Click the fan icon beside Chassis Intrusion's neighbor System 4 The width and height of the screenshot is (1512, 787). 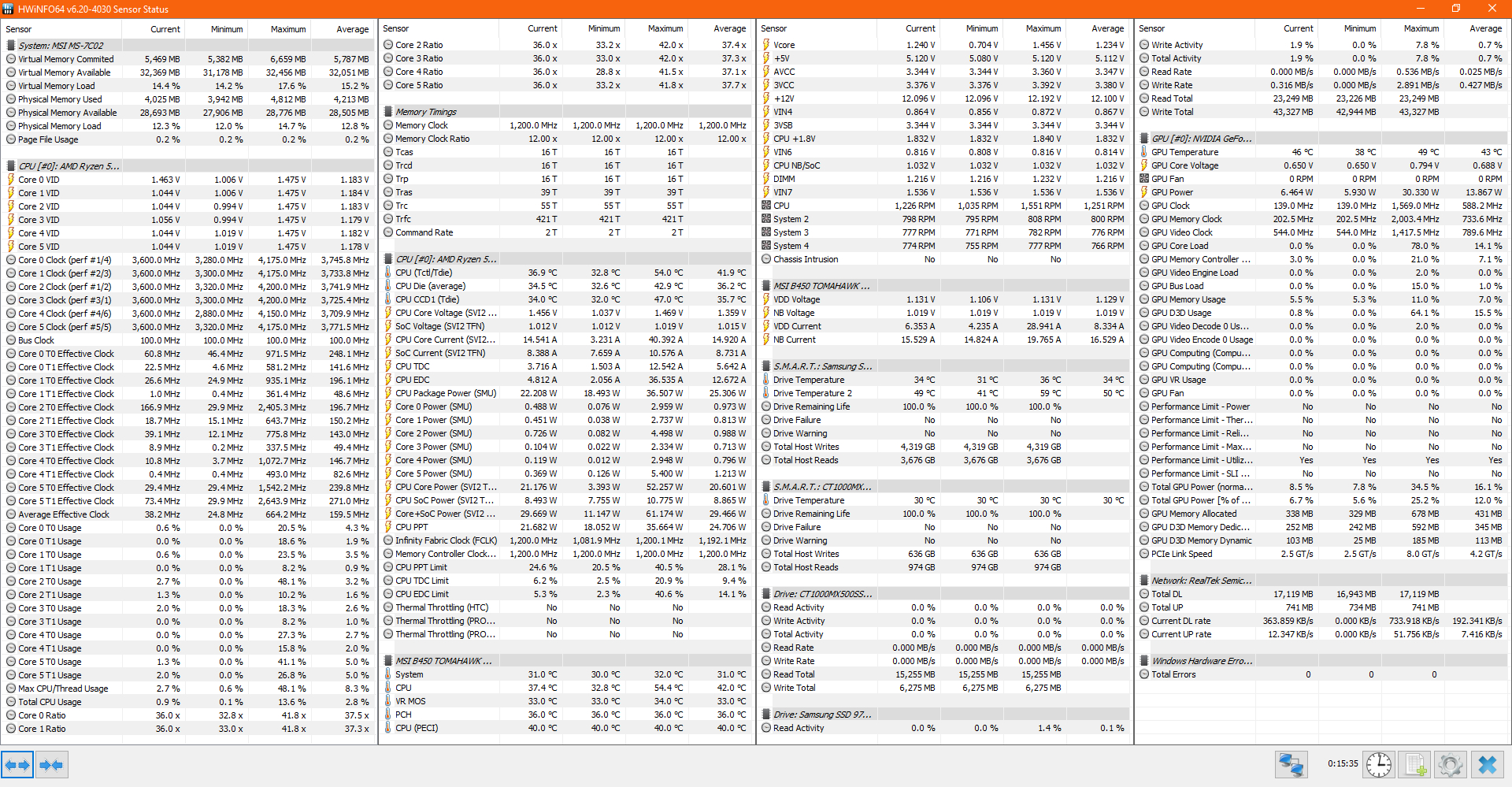pyautogui.click(x=766, y=246)
